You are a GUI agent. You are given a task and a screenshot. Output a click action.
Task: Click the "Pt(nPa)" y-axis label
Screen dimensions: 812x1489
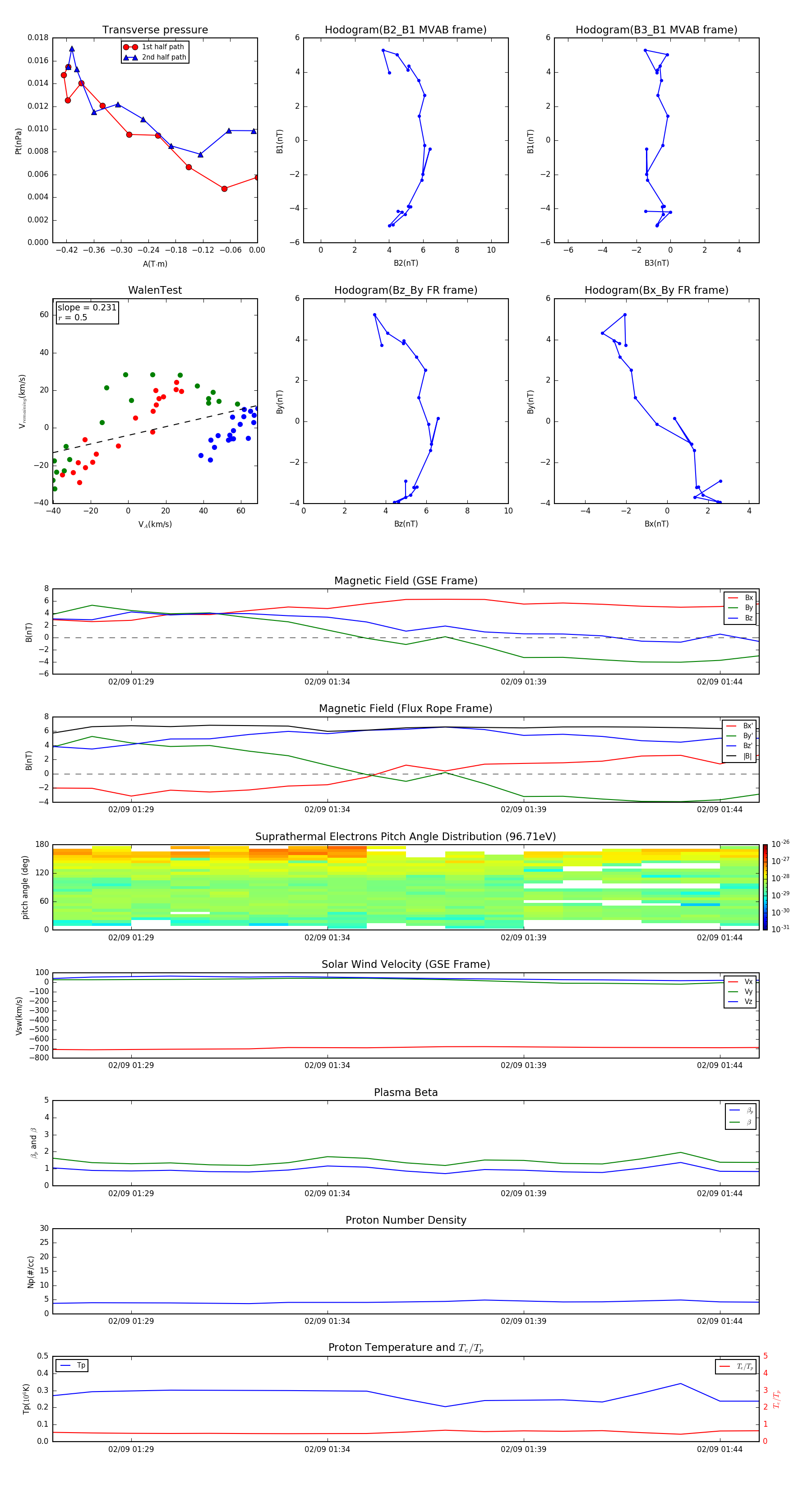click(x=18, y=140)
